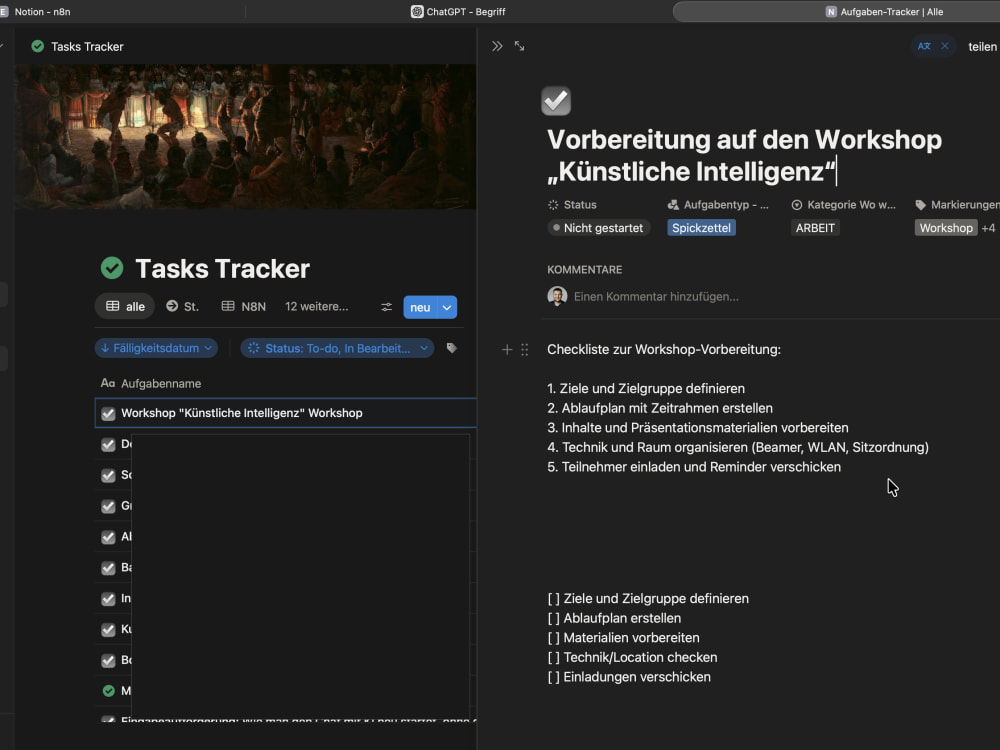
Task: Click the plus icon to add block
Action: coord(507,349)
